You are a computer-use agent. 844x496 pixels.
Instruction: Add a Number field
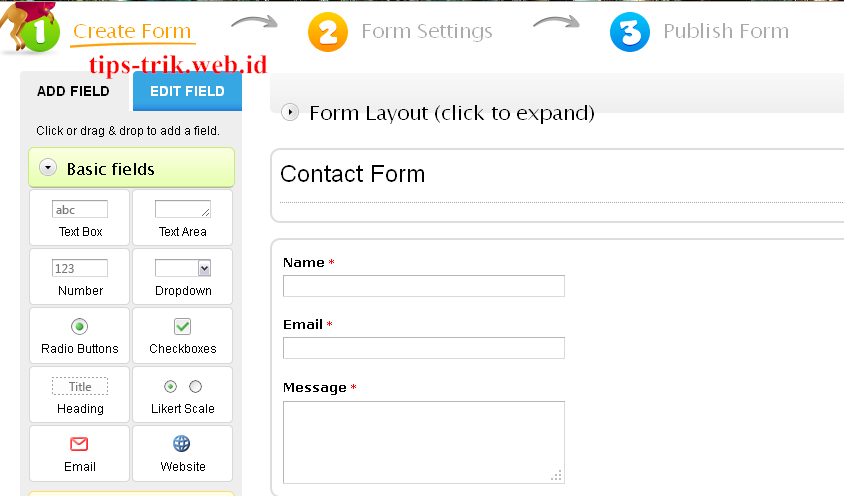coord(80,277)
